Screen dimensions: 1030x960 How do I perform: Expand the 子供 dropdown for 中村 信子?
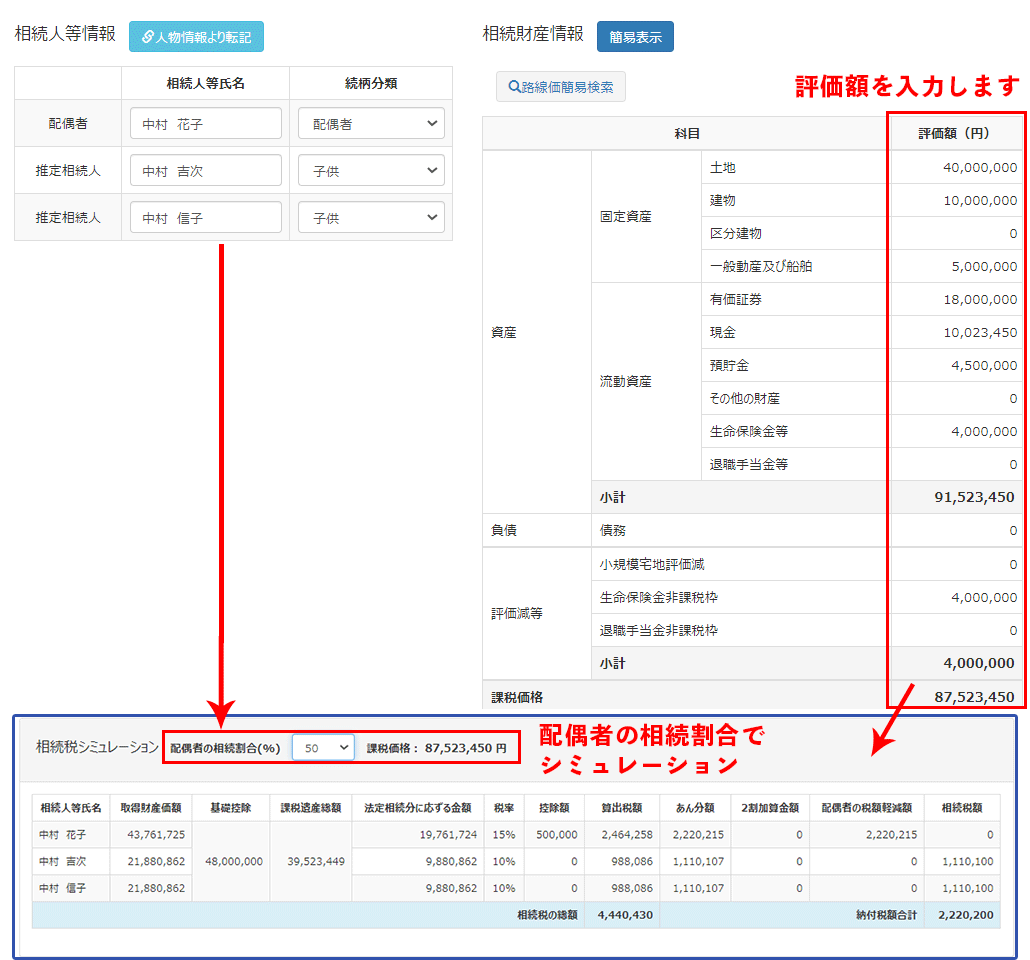coord(371,217)
